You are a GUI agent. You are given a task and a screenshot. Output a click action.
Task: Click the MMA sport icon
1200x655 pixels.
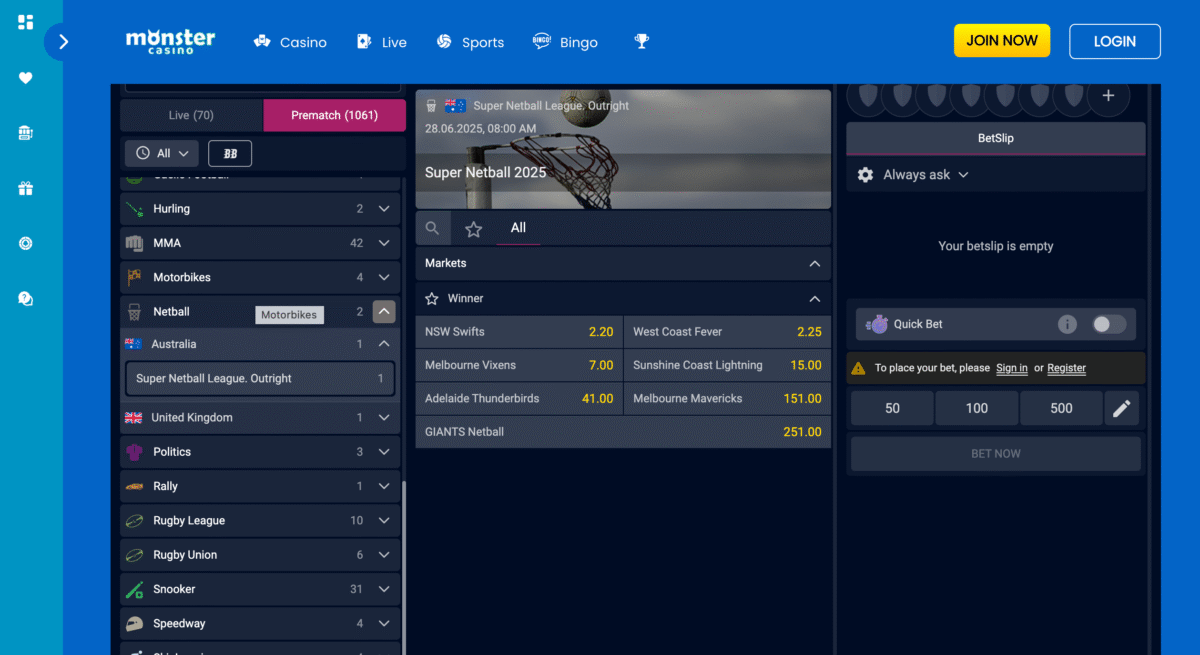coord(134,243)
